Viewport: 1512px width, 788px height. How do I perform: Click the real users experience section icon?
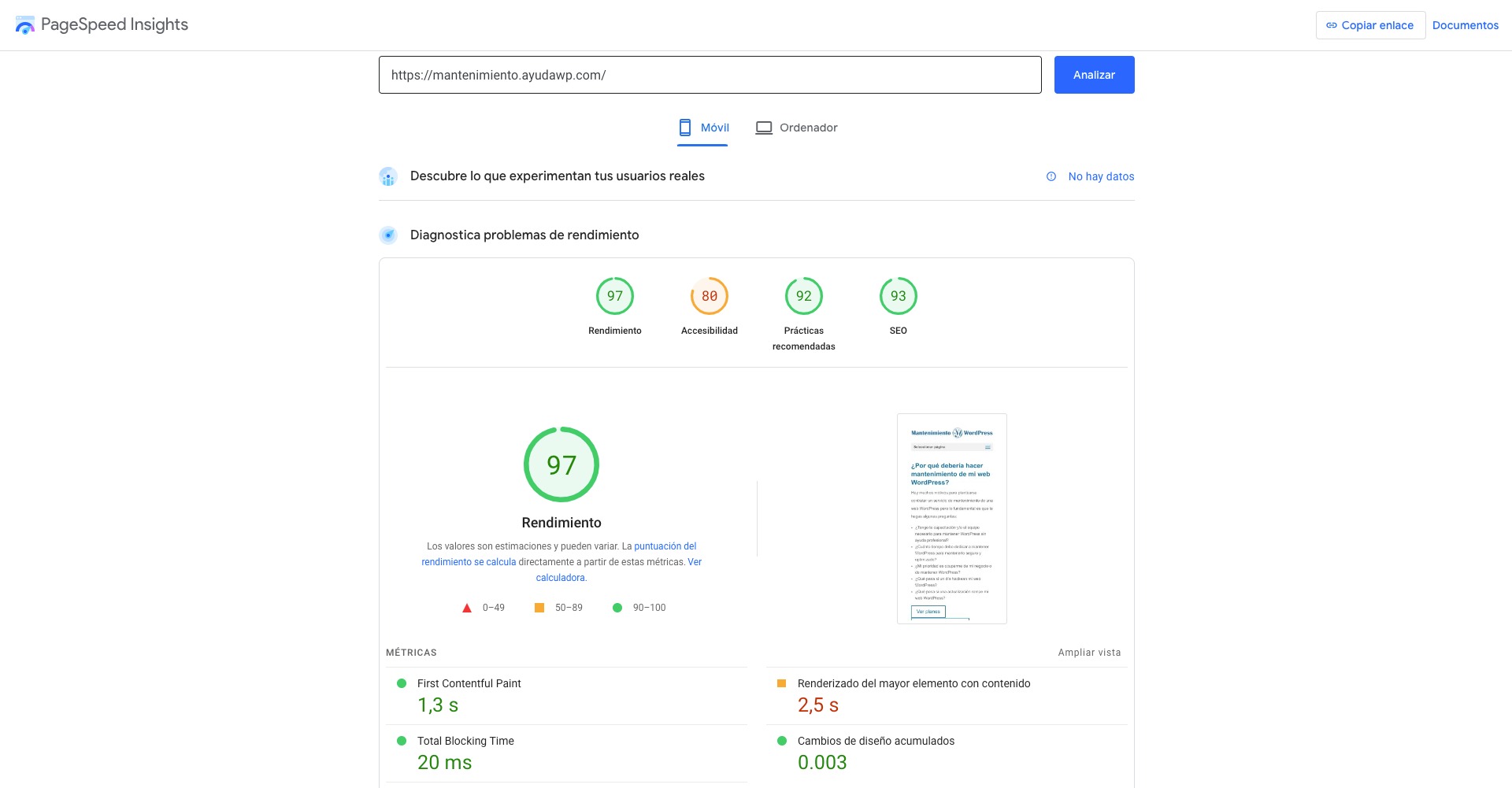(x=387, y=176)
